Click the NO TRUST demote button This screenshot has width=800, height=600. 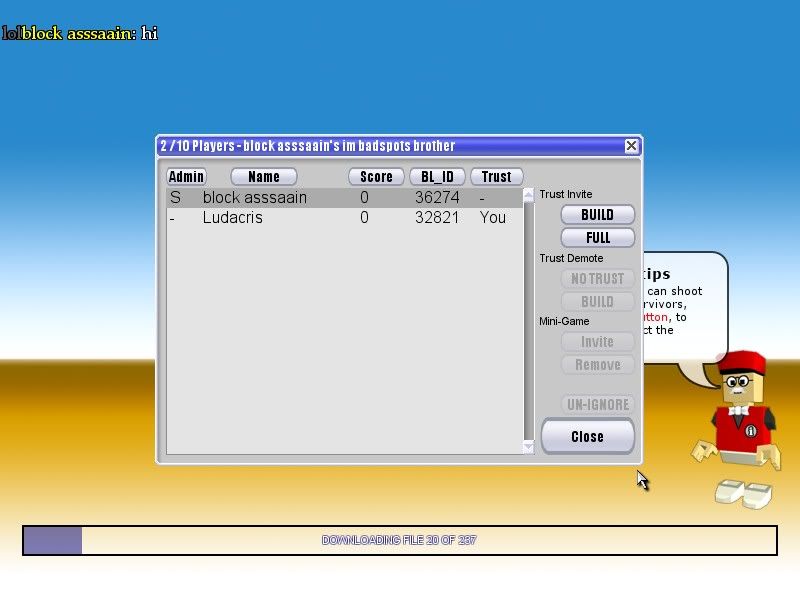tap(597, 279)
